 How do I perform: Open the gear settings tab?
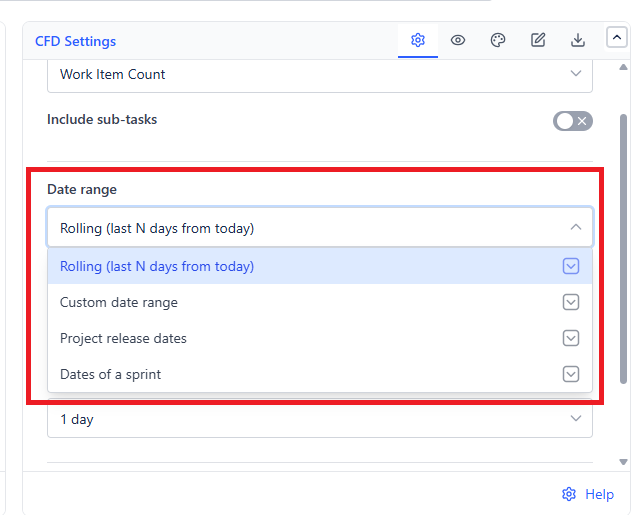[x=418, y=40]
